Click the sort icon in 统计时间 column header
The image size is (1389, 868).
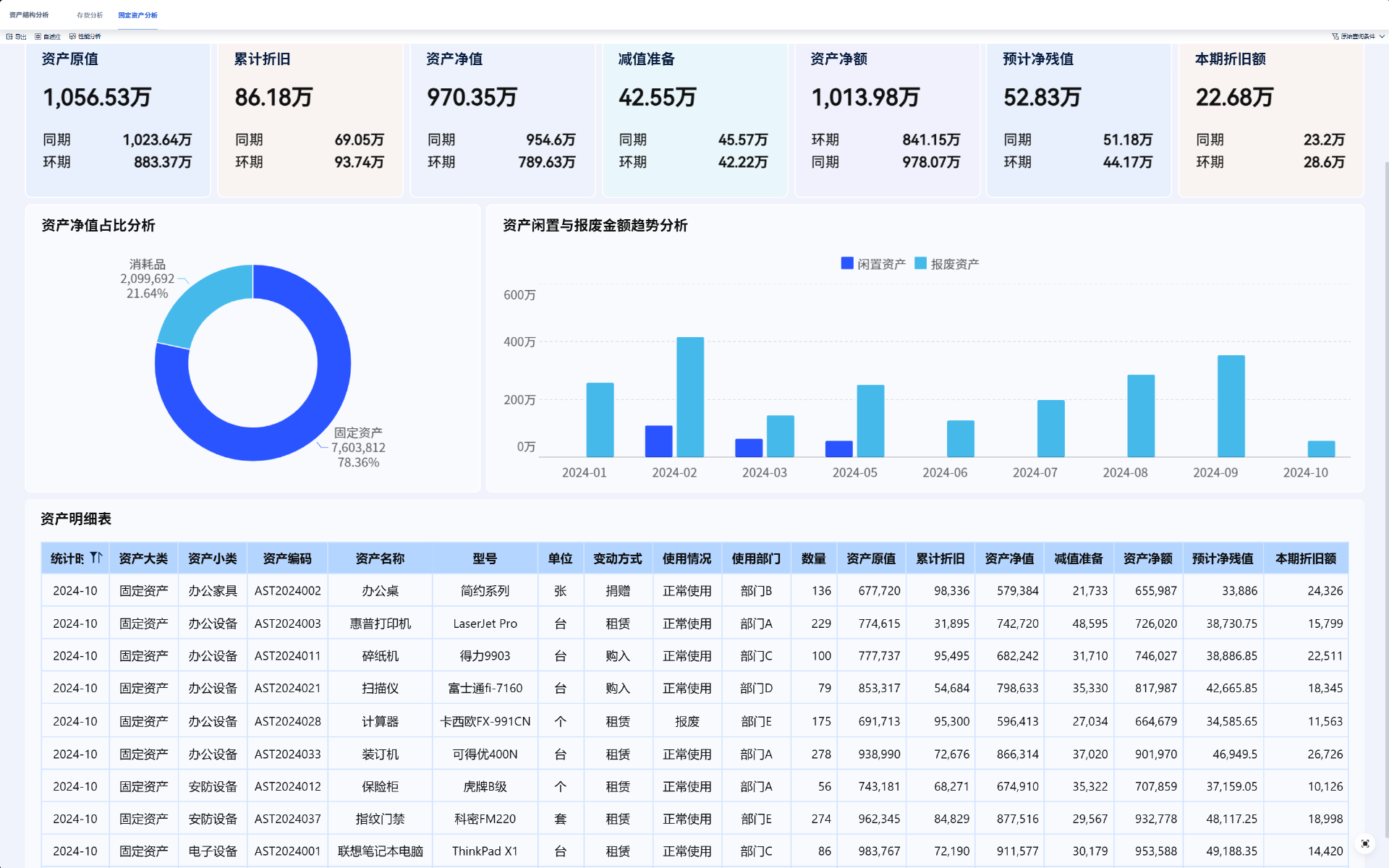95,558
